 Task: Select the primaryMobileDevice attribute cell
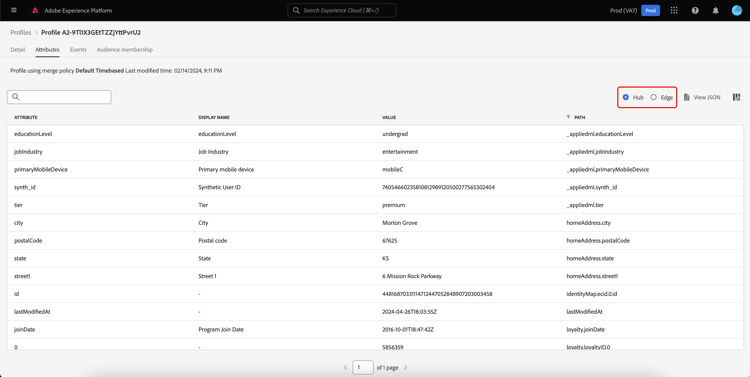(41, 169)
